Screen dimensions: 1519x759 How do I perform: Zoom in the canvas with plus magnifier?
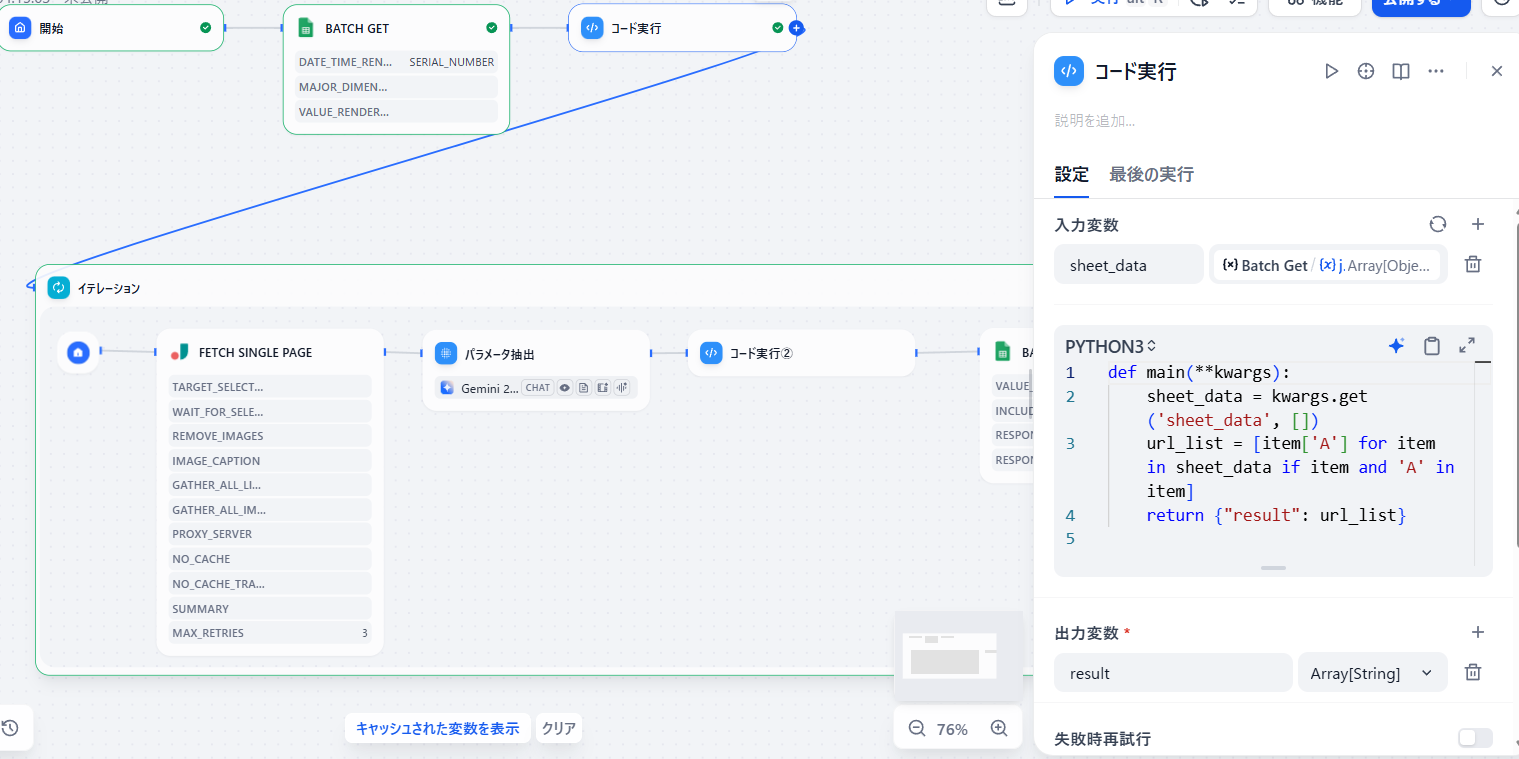tap(998, 729)
